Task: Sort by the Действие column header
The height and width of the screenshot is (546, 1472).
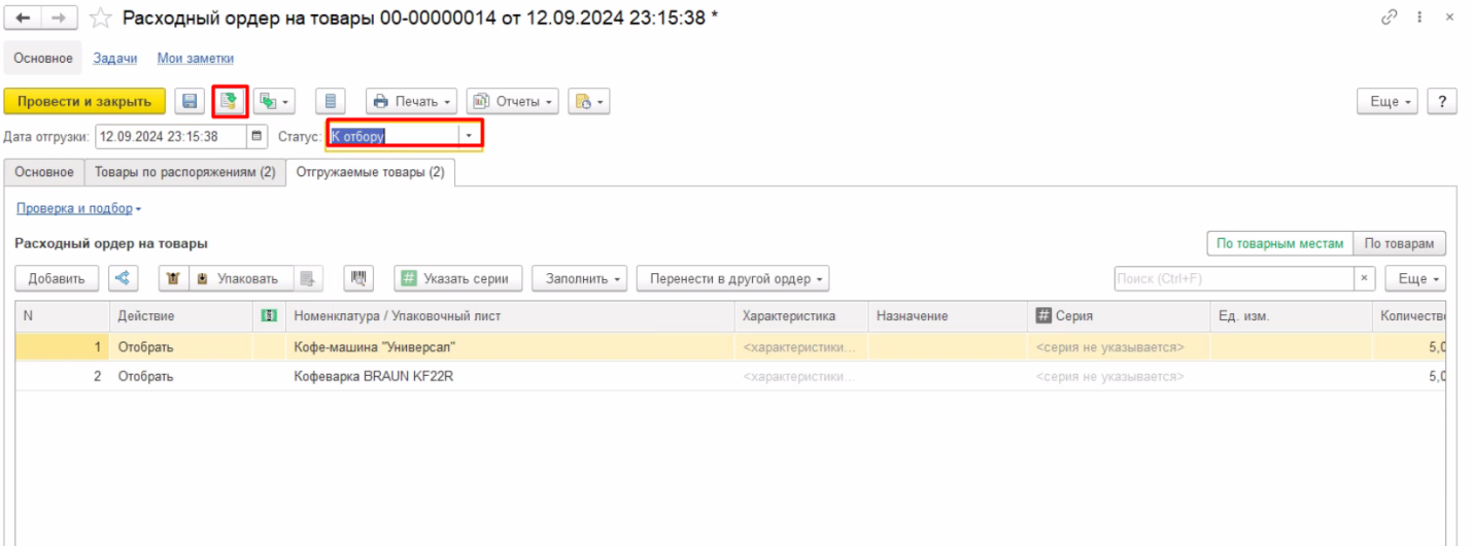Action: (x=181, y=316)
